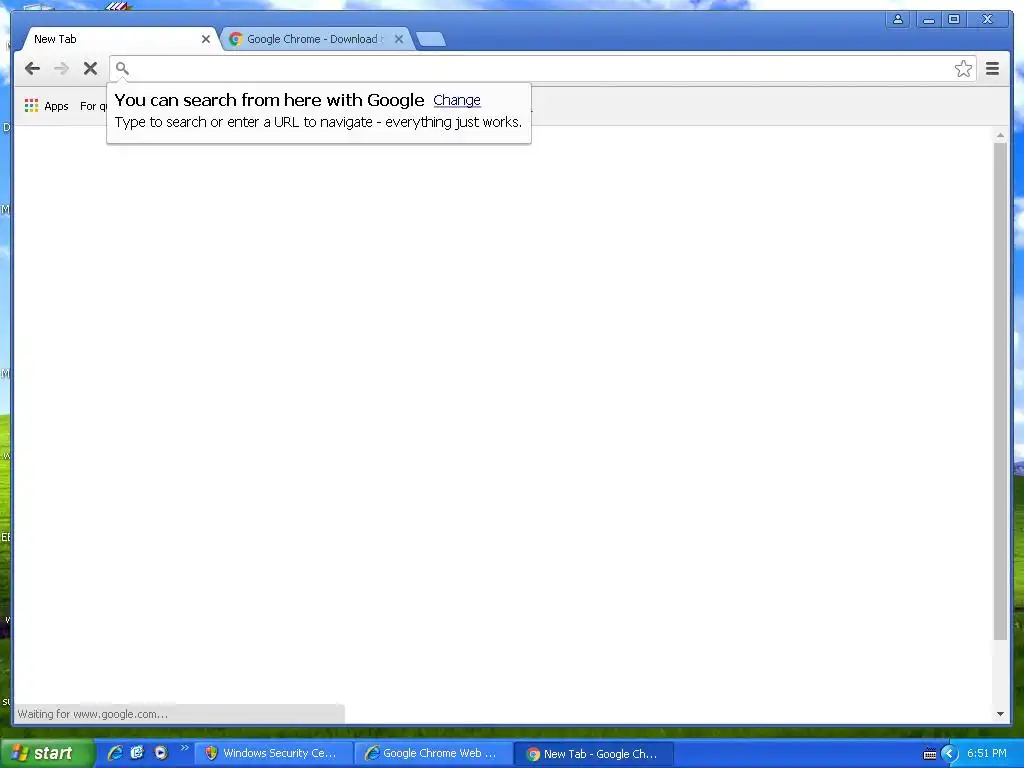Viewport: 1024px width, 768px height.
Task: Open the Apps shortcut in bookmarks bar
Action: click(x=46, y=106)
